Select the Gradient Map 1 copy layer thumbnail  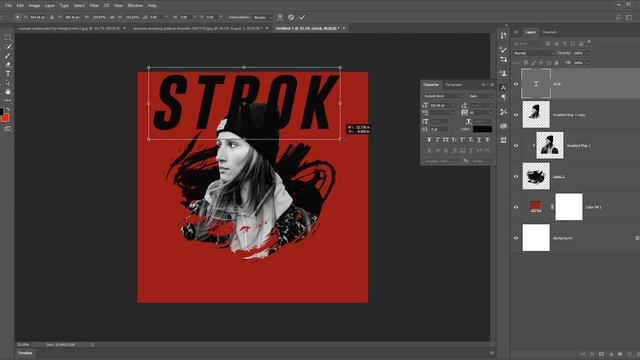tap(536, 115)
